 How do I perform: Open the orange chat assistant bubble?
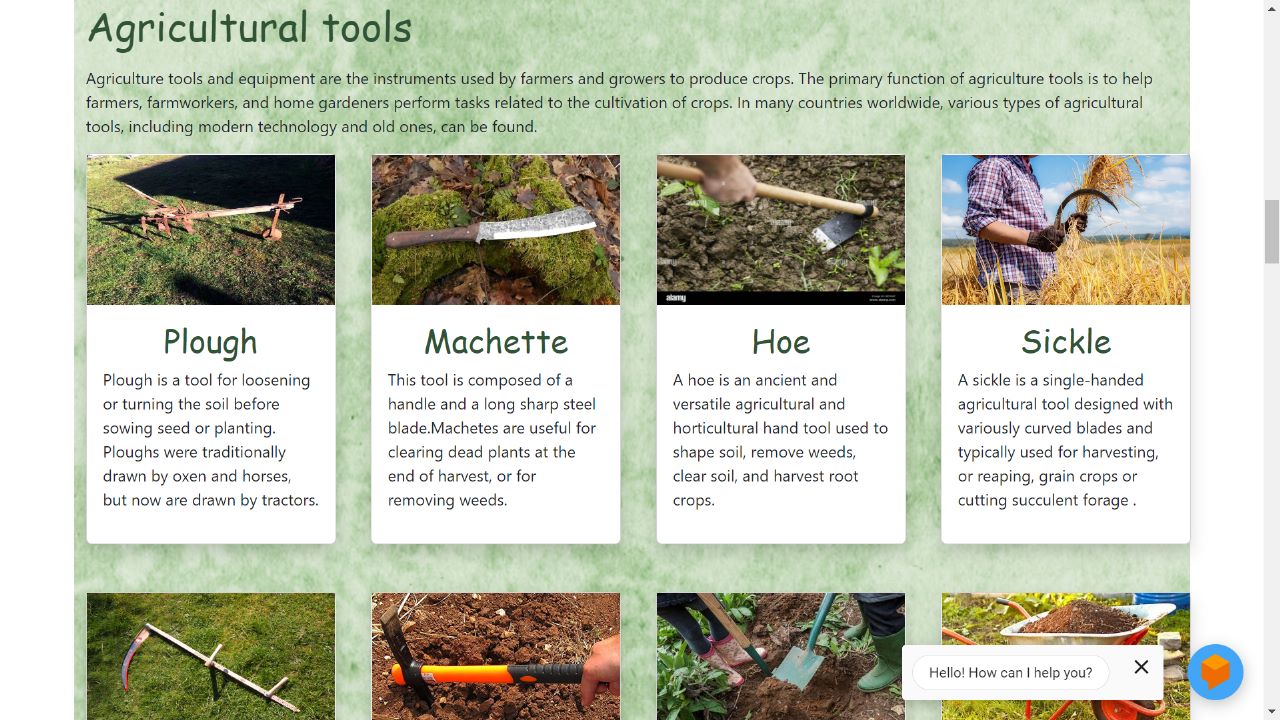tap(1214, 673)
